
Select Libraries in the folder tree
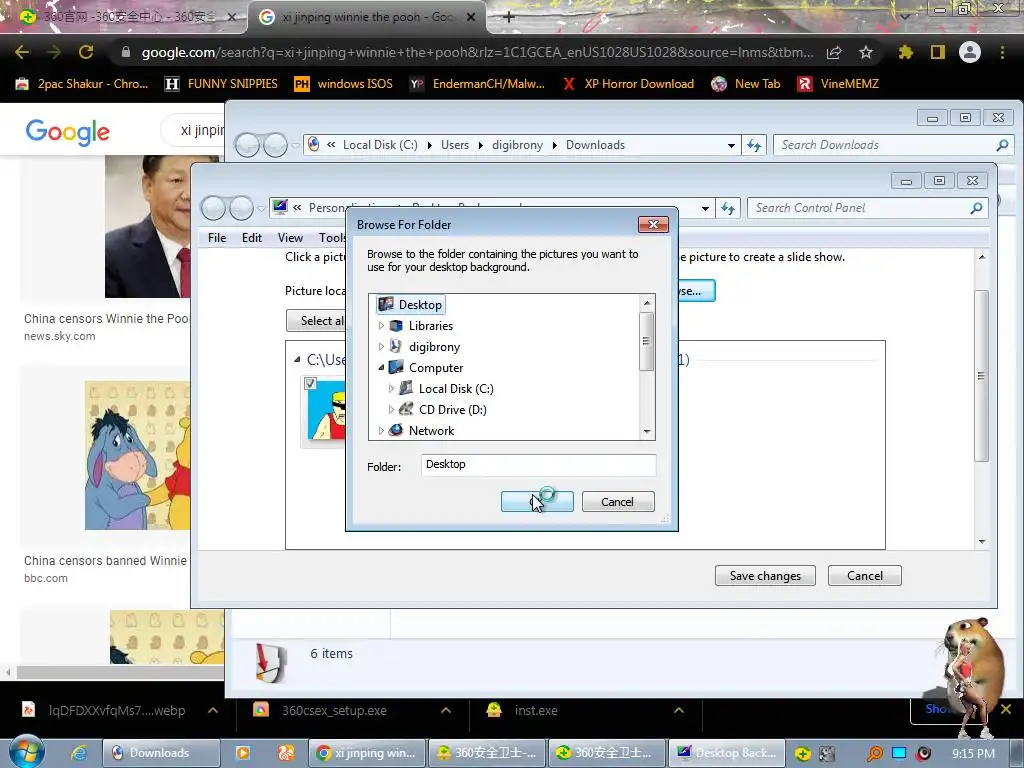click(430, 325)
